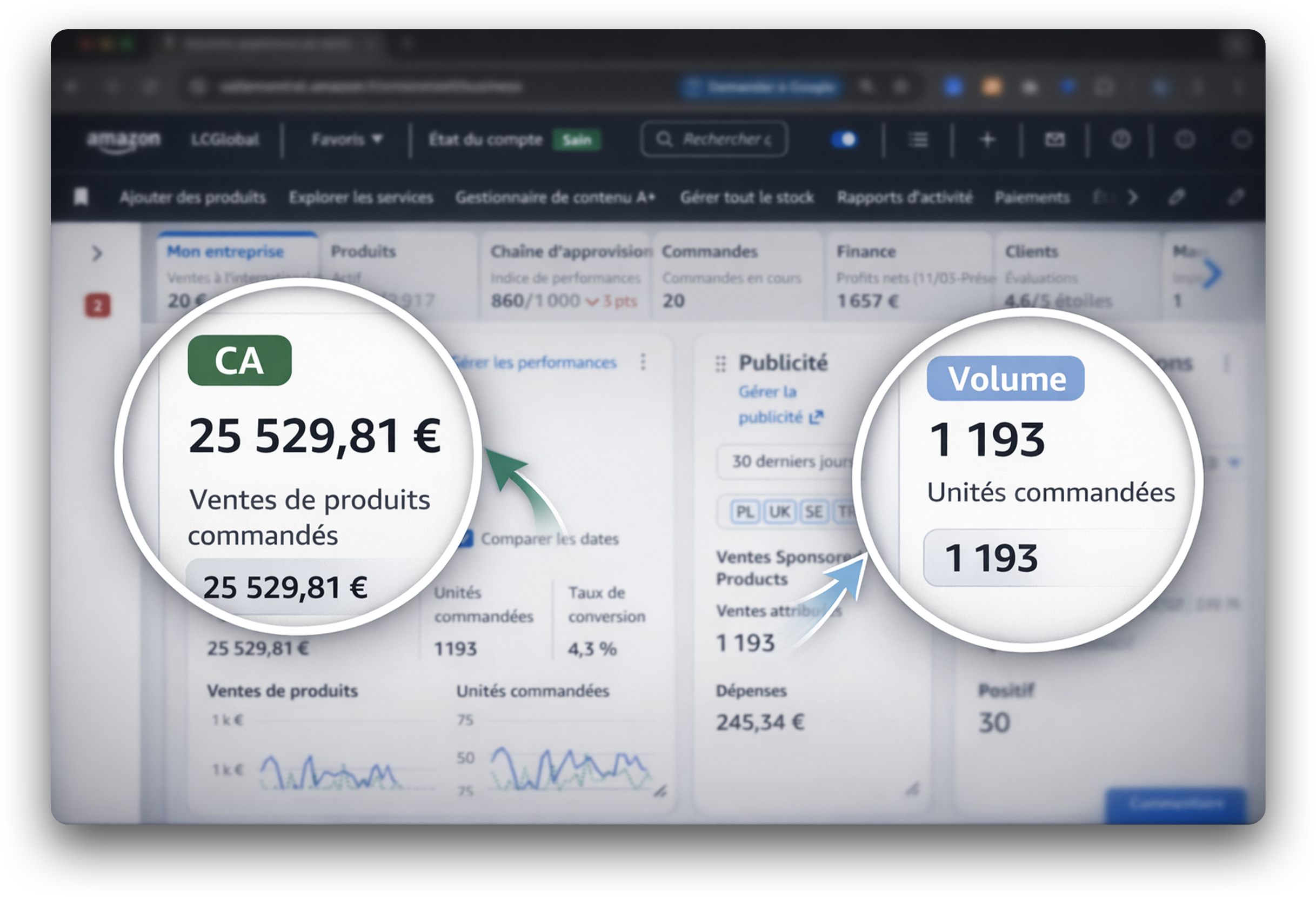
Task: Click Rapports d'activité in favorites bar
Action: pyautogui.click(x=904, y=197)
